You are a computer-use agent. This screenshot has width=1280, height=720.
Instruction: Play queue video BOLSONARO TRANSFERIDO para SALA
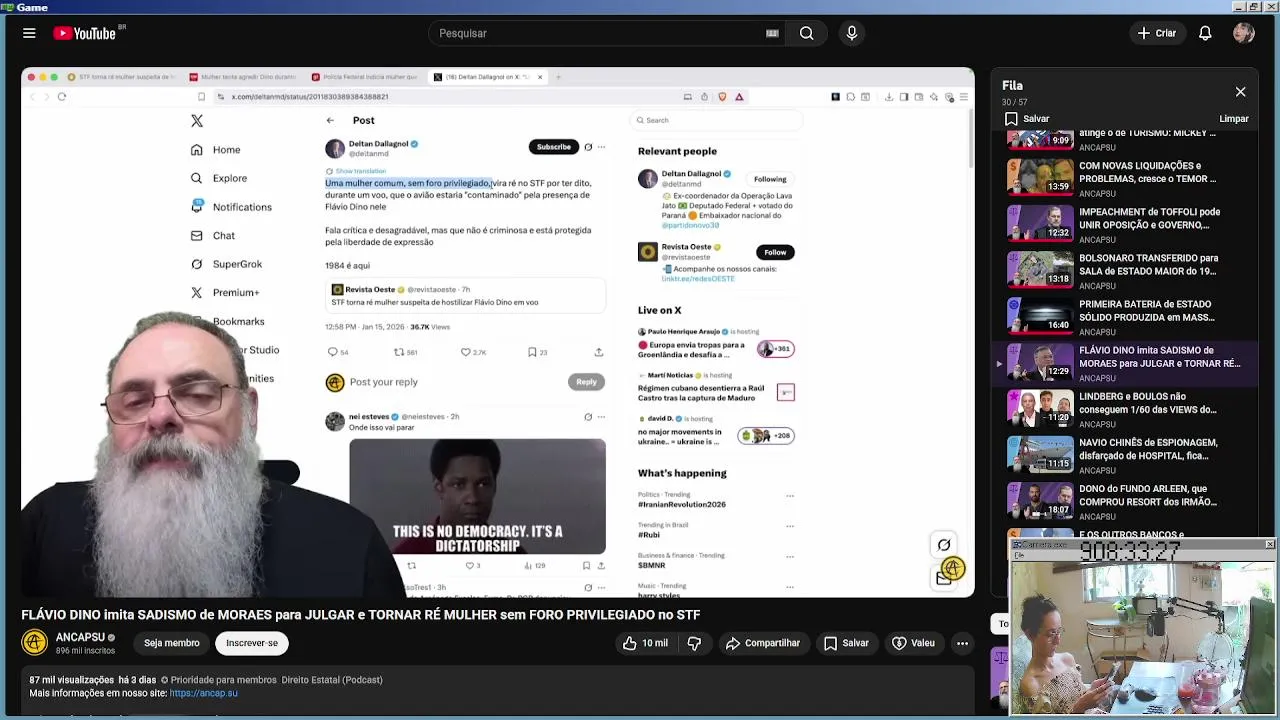(x=1127, y=270)
